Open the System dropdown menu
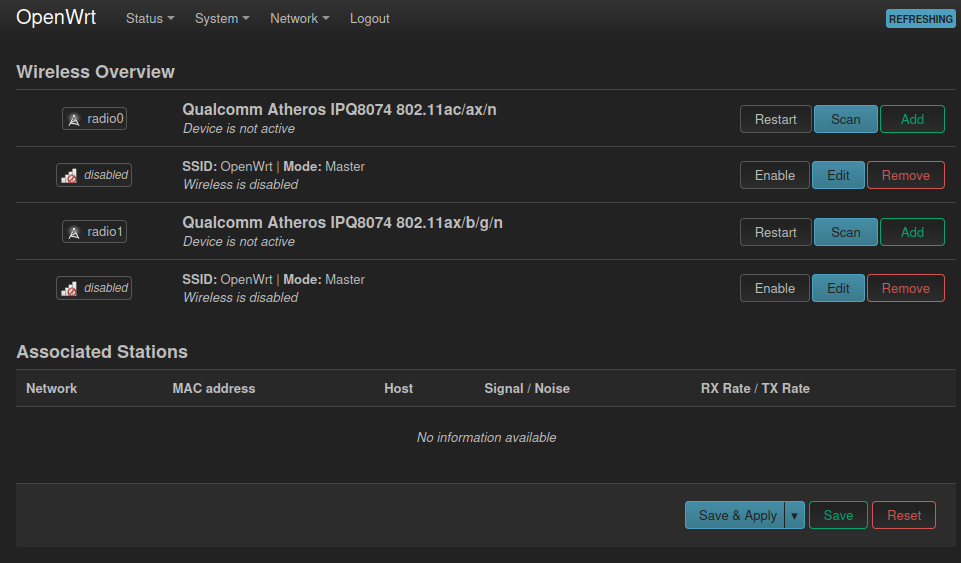961x563 pixels. tap(222, 18)
